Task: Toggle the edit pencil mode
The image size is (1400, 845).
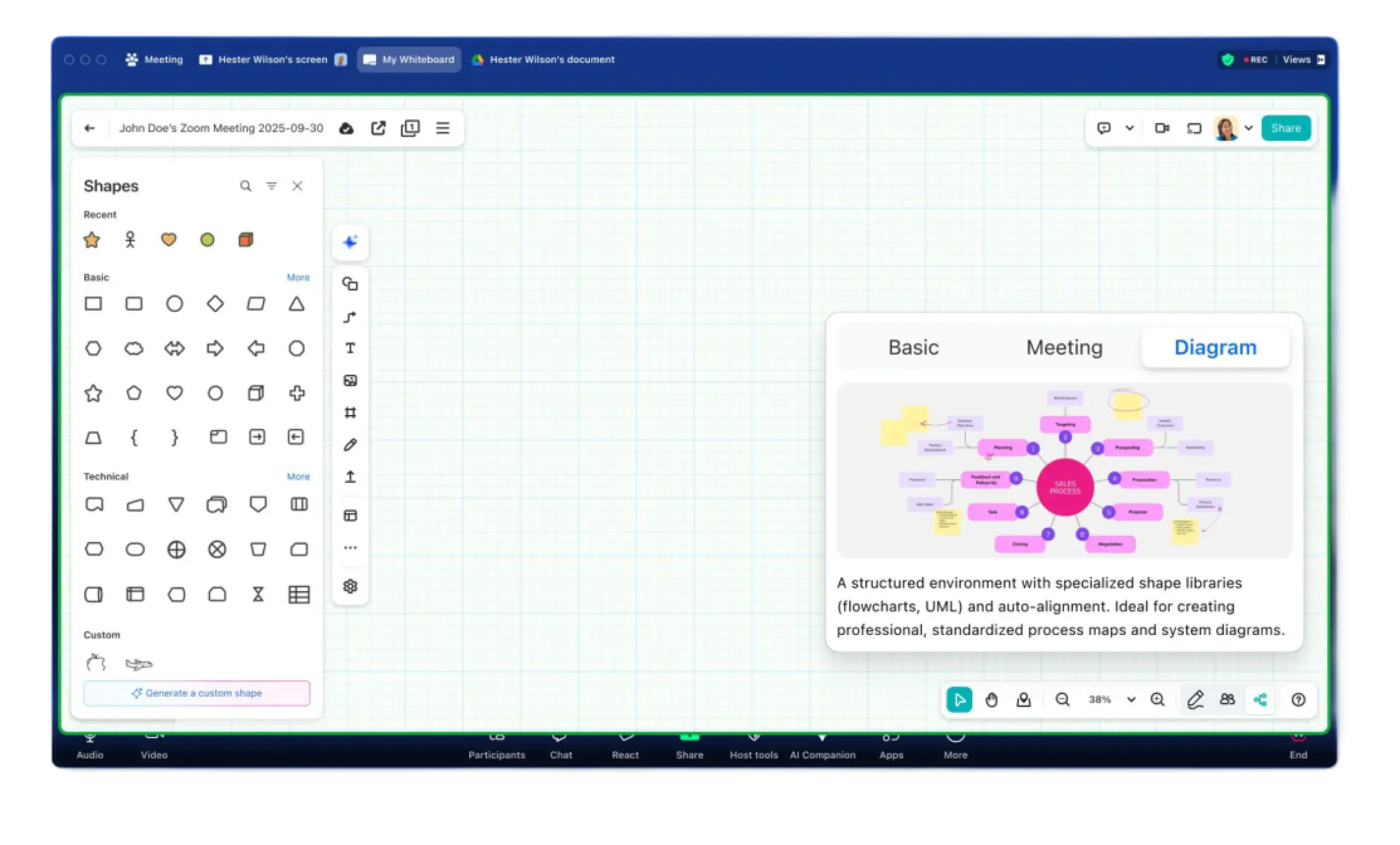Action: pos(1195,699)
